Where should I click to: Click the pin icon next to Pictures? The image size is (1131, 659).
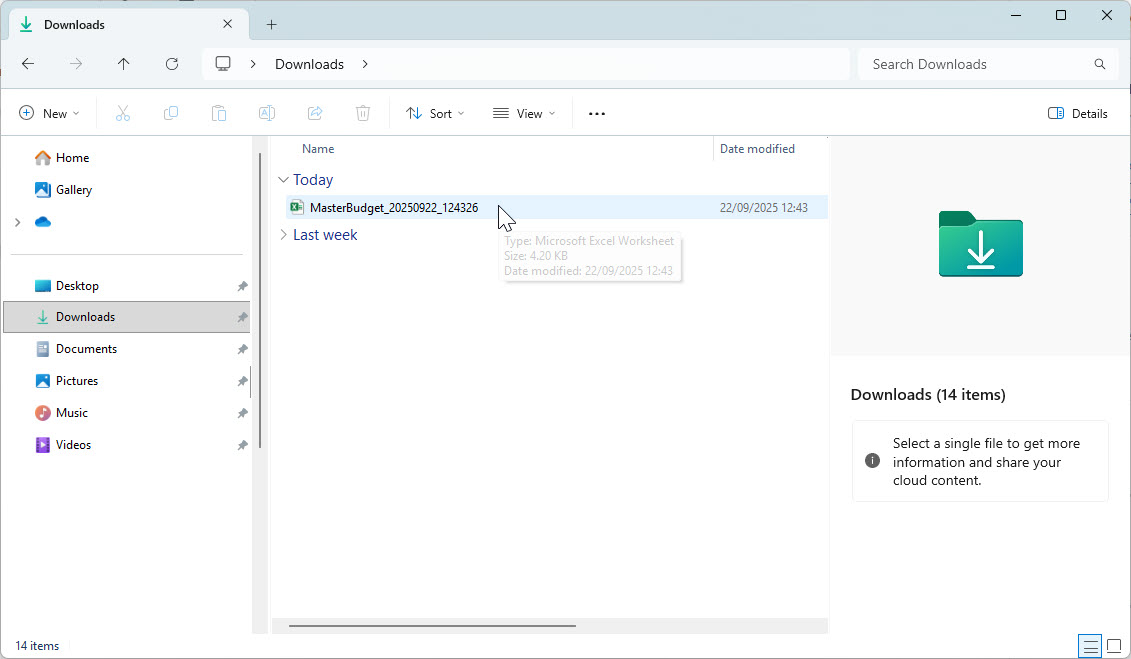click(x=242, y=381)
